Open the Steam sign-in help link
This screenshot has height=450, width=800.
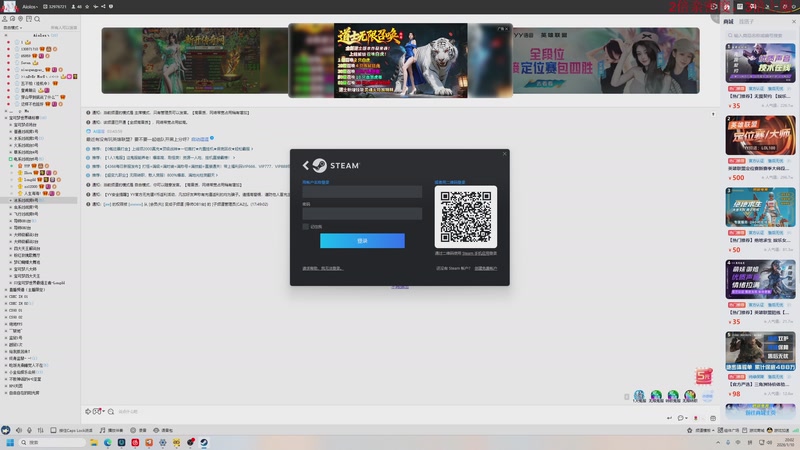(x=322, y=268)
